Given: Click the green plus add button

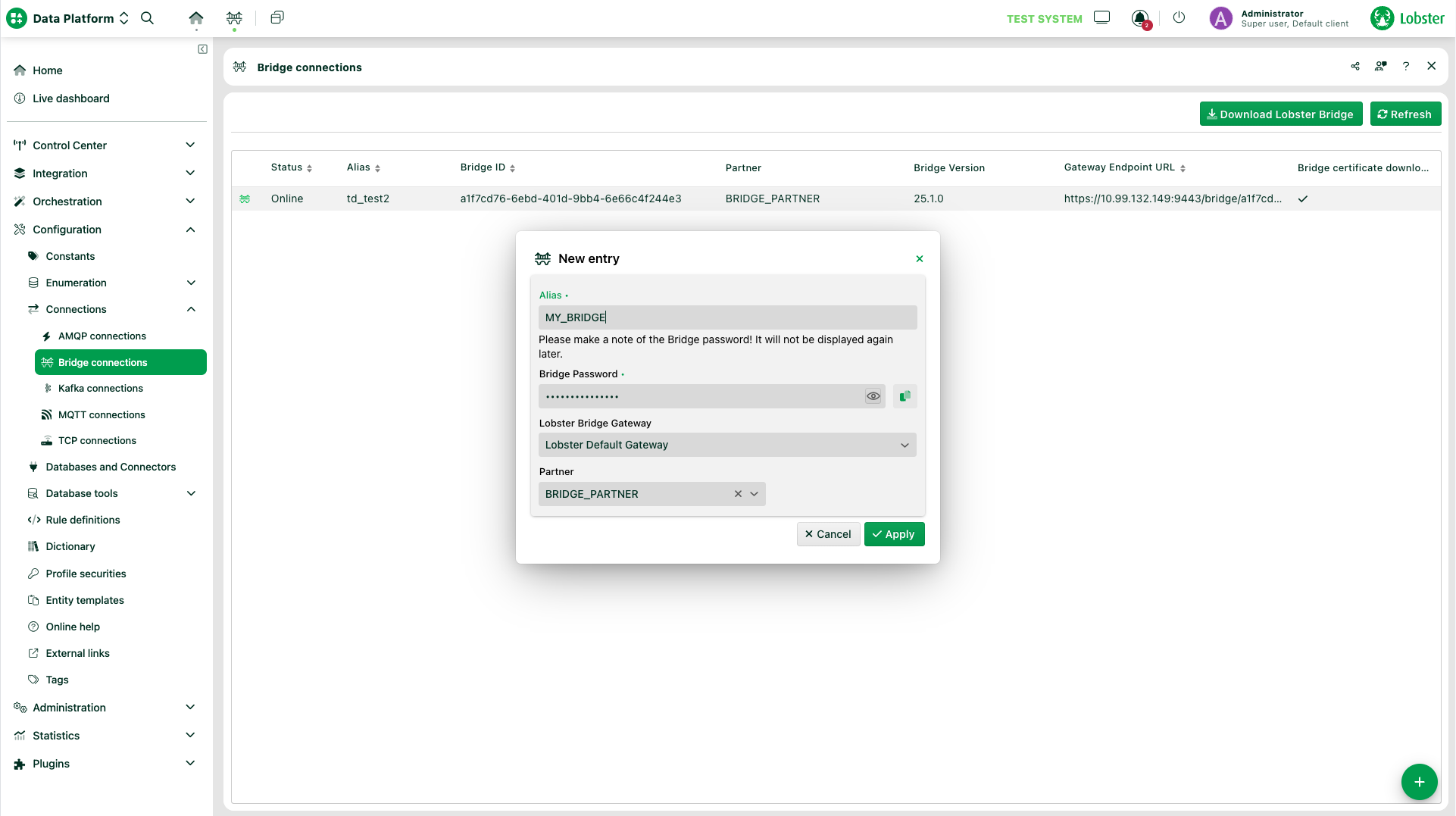Looking at the screenshot, I should (x=1419, y=782).
